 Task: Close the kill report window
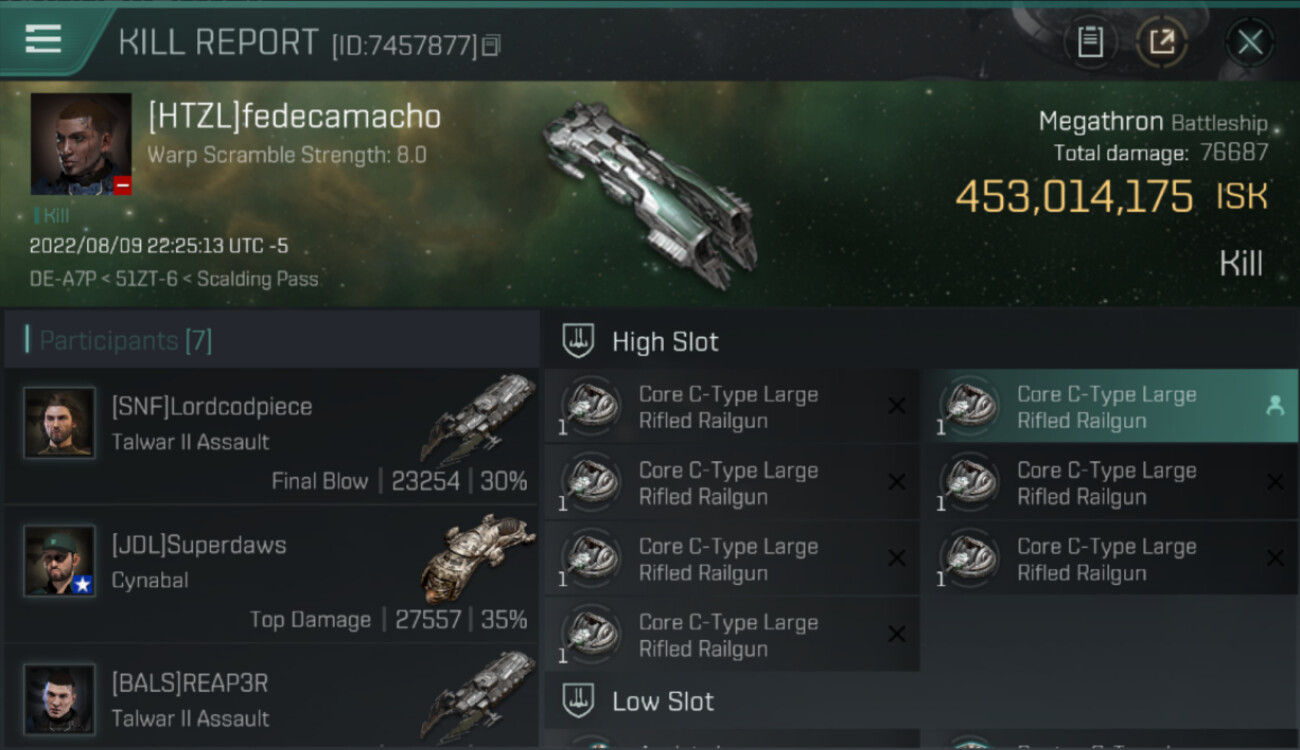1250,42
